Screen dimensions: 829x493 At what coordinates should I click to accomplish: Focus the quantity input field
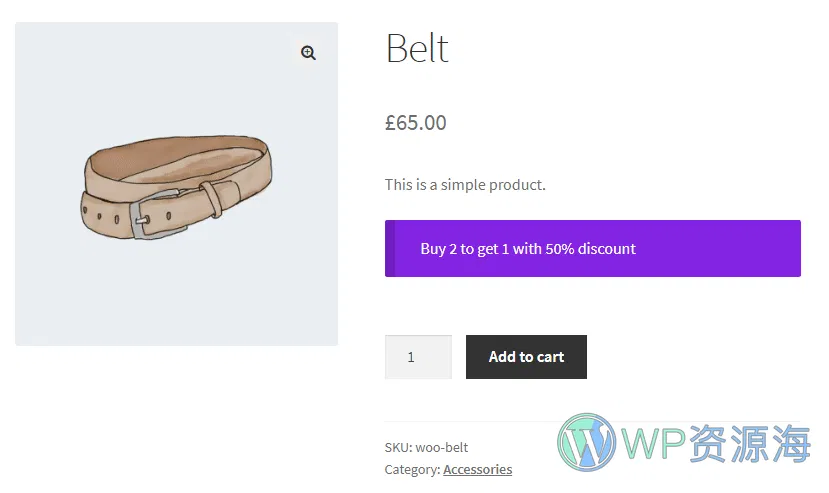tap(417, 357)
